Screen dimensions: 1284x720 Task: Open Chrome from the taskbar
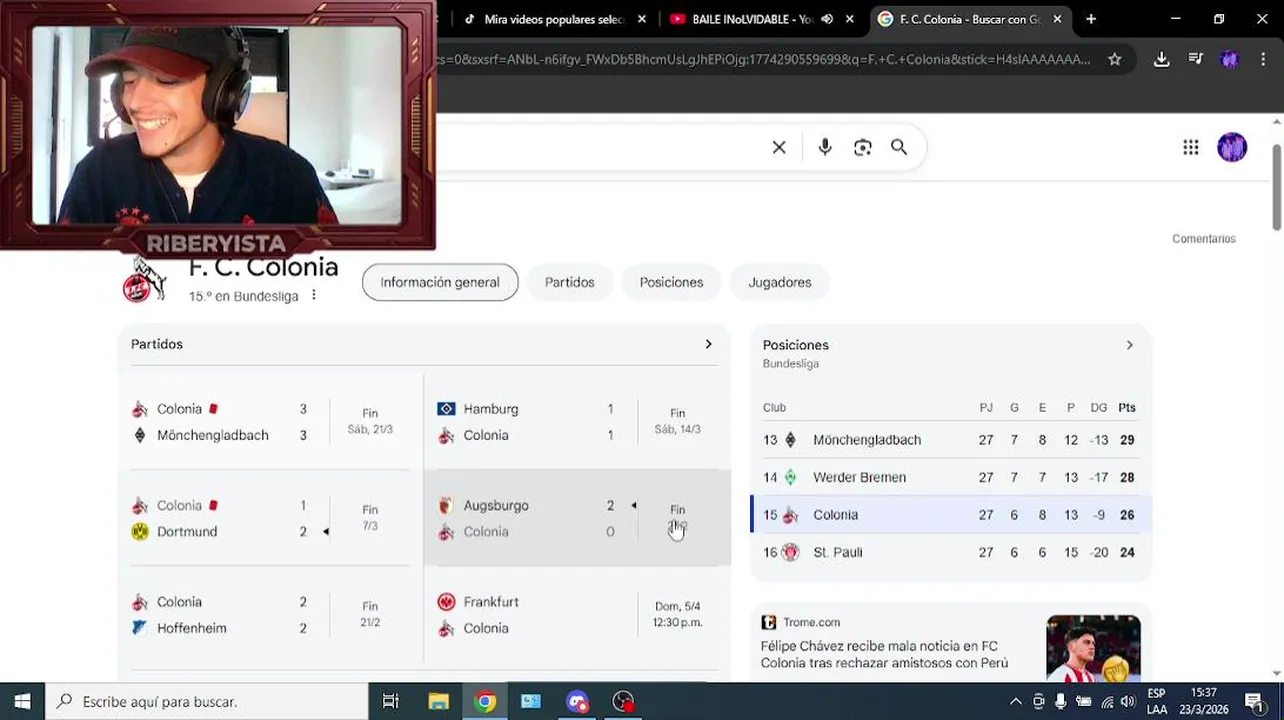click(x=485, y=701)
